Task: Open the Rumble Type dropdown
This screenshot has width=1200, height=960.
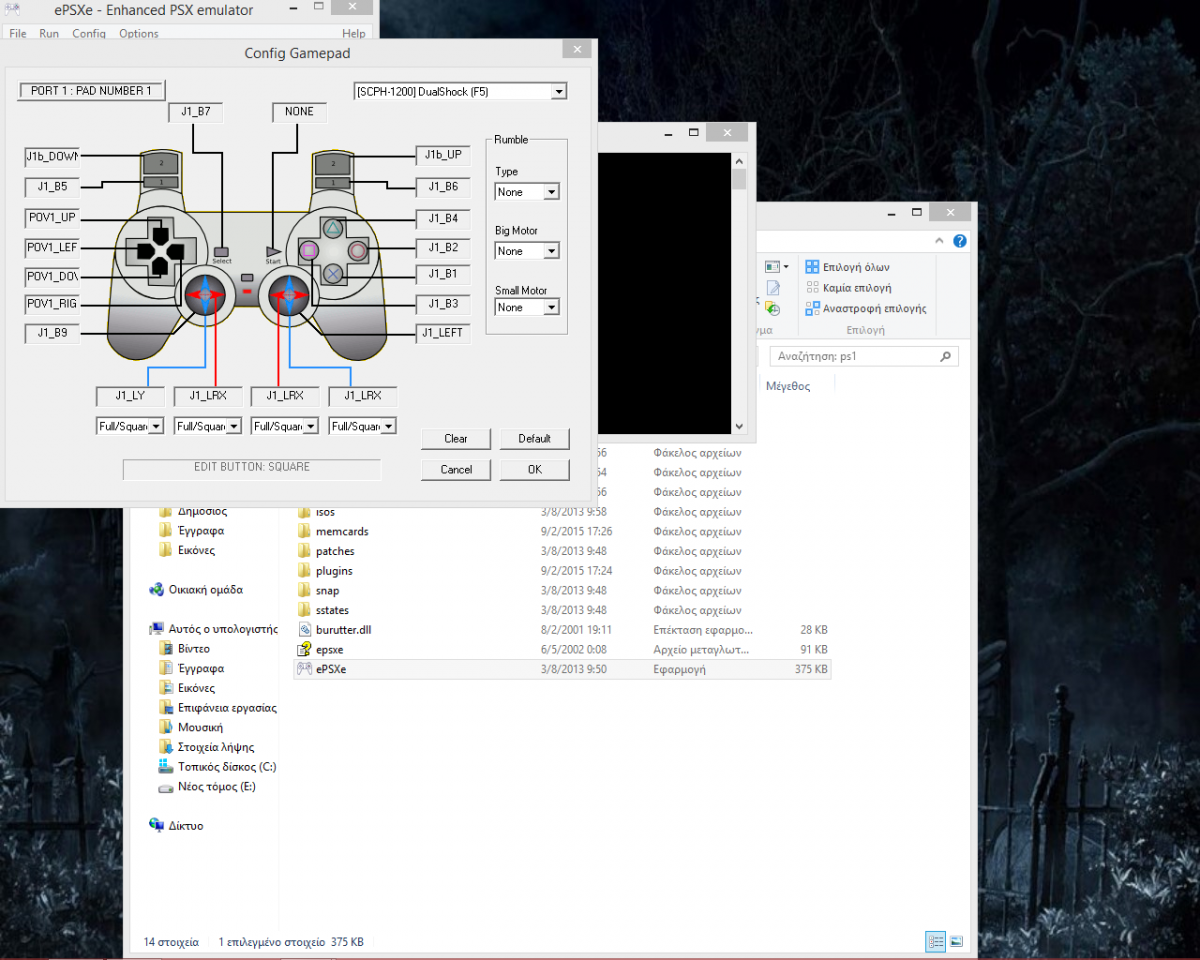Action: [551, 192]
